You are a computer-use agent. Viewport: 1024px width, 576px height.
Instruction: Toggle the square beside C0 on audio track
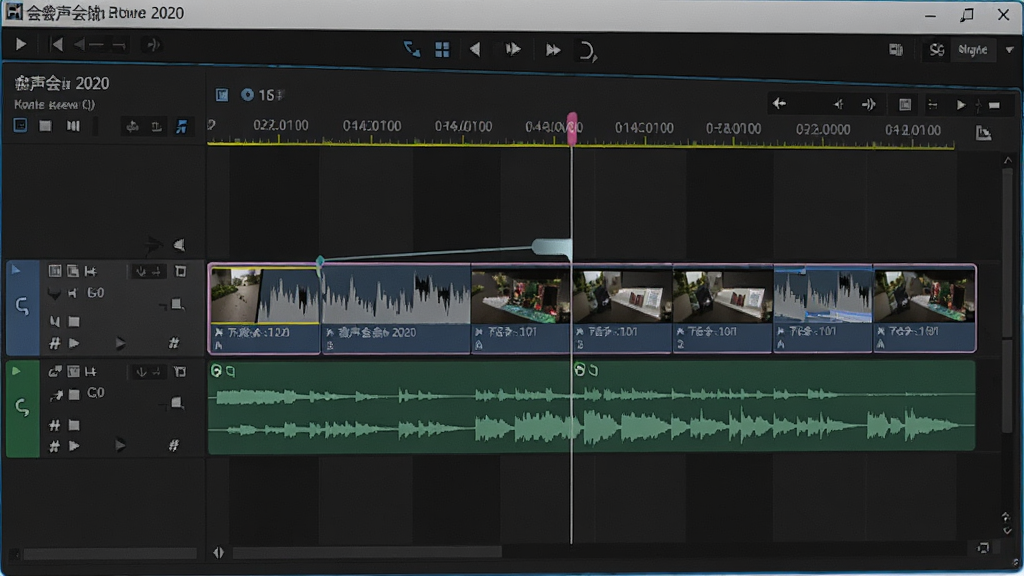[74, 394]
